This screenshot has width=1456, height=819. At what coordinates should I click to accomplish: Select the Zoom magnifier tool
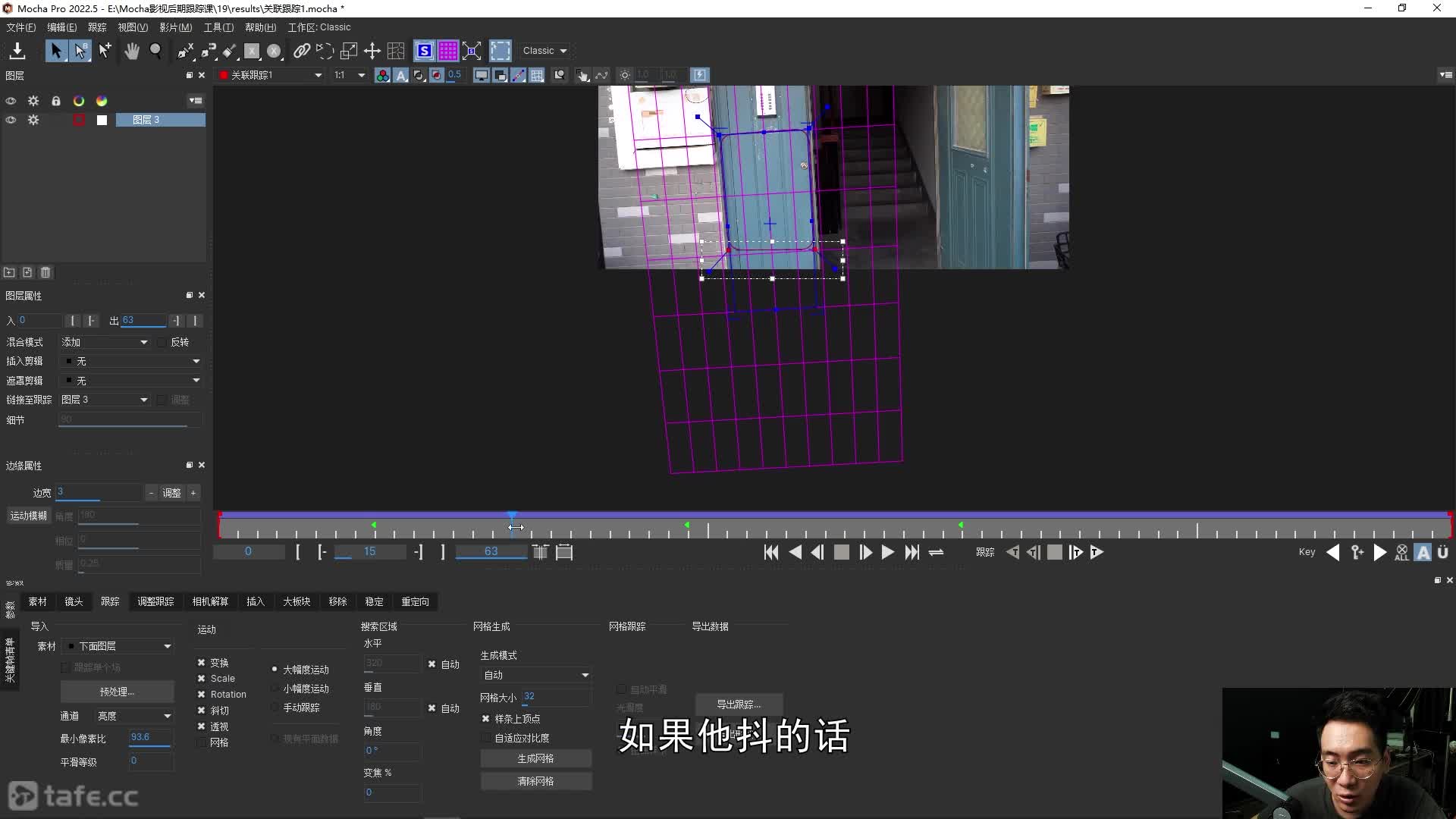pyautogui.click(x=155, y=51)
